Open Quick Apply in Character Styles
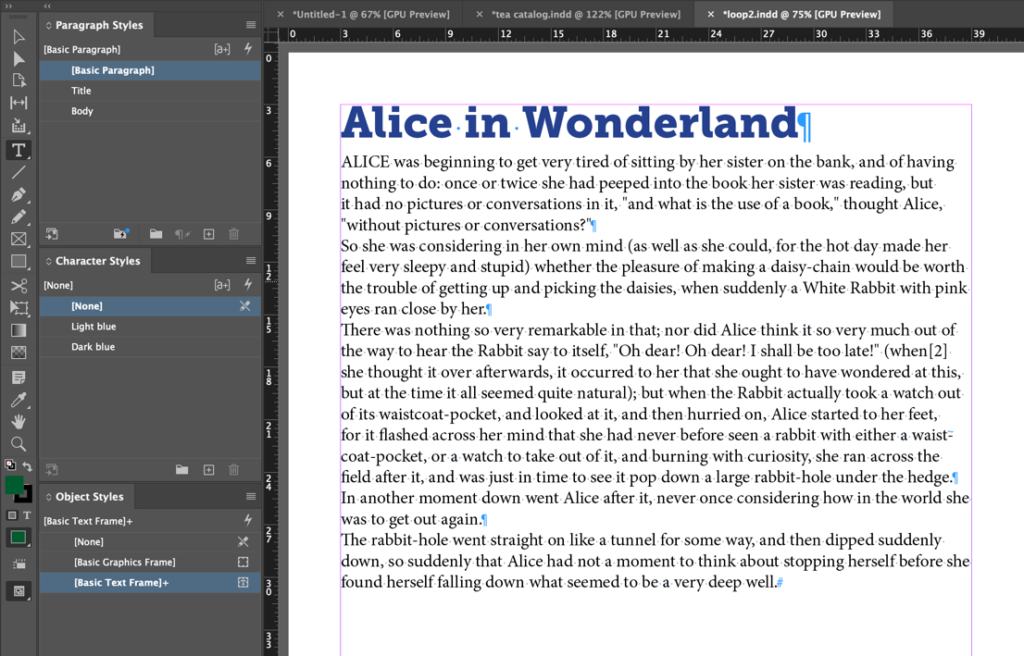Viewport: 1024px width, 656px height. 248,284
